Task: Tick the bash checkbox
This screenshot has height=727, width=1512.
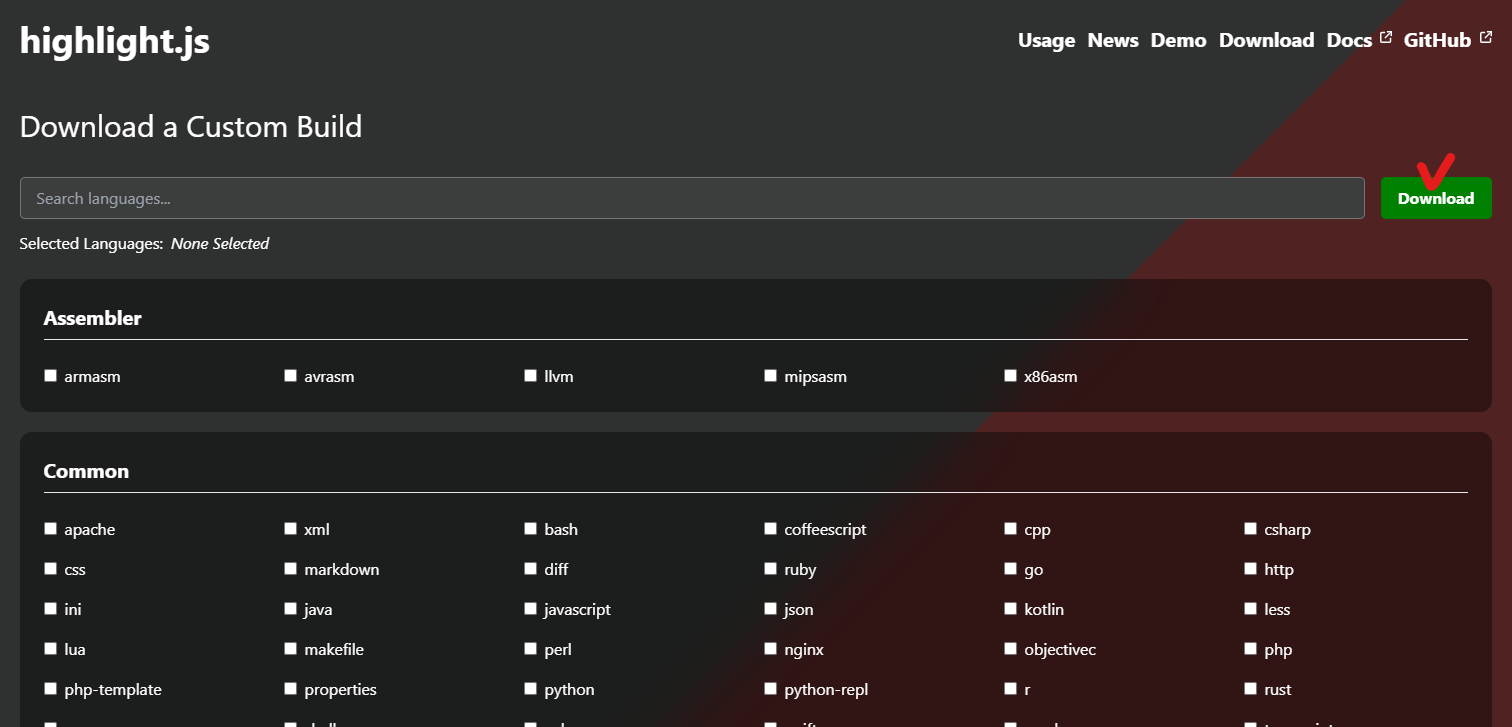Action: (530, 529)
